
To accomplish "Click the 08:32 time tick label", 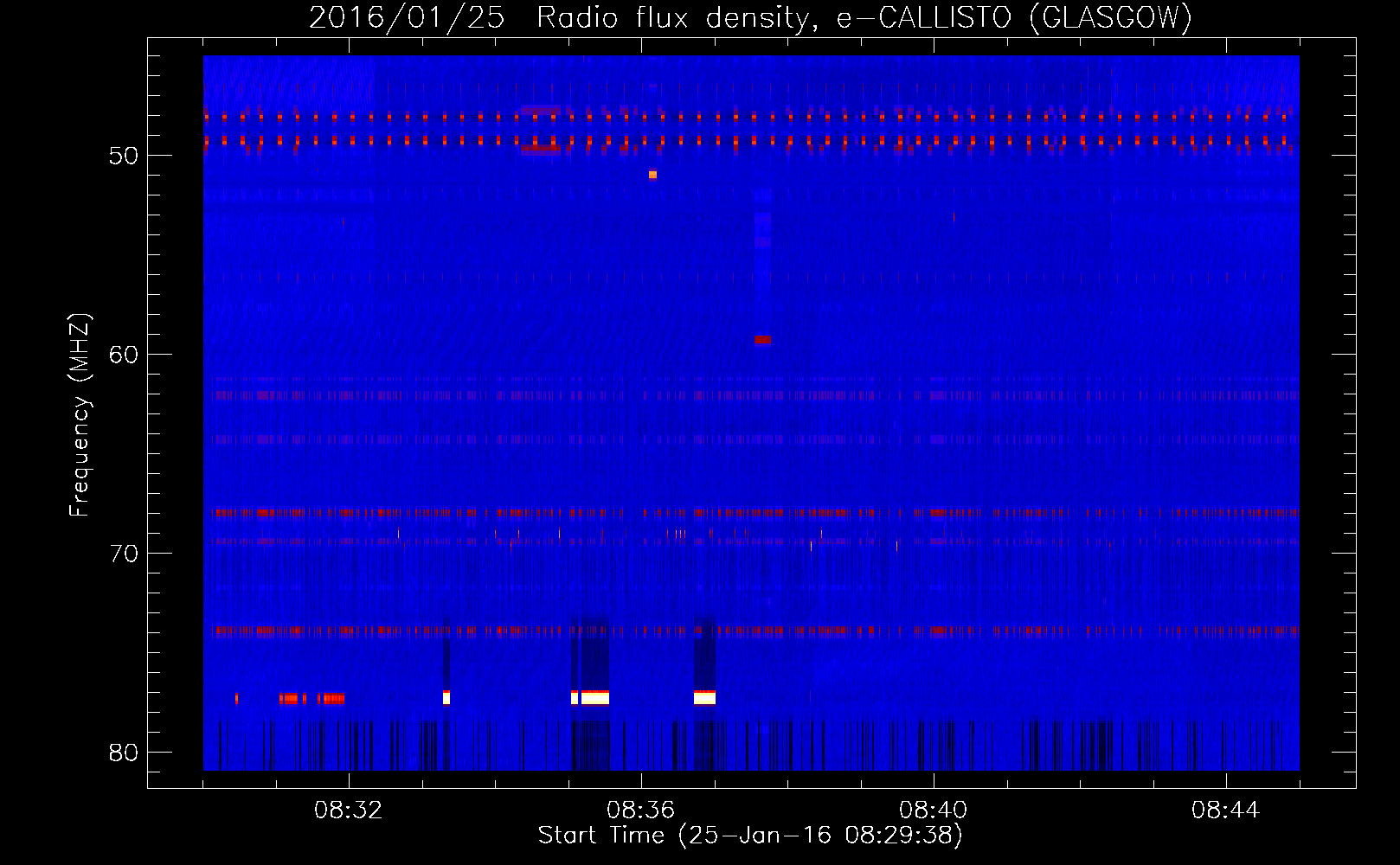I will click(x=348, y=811).
